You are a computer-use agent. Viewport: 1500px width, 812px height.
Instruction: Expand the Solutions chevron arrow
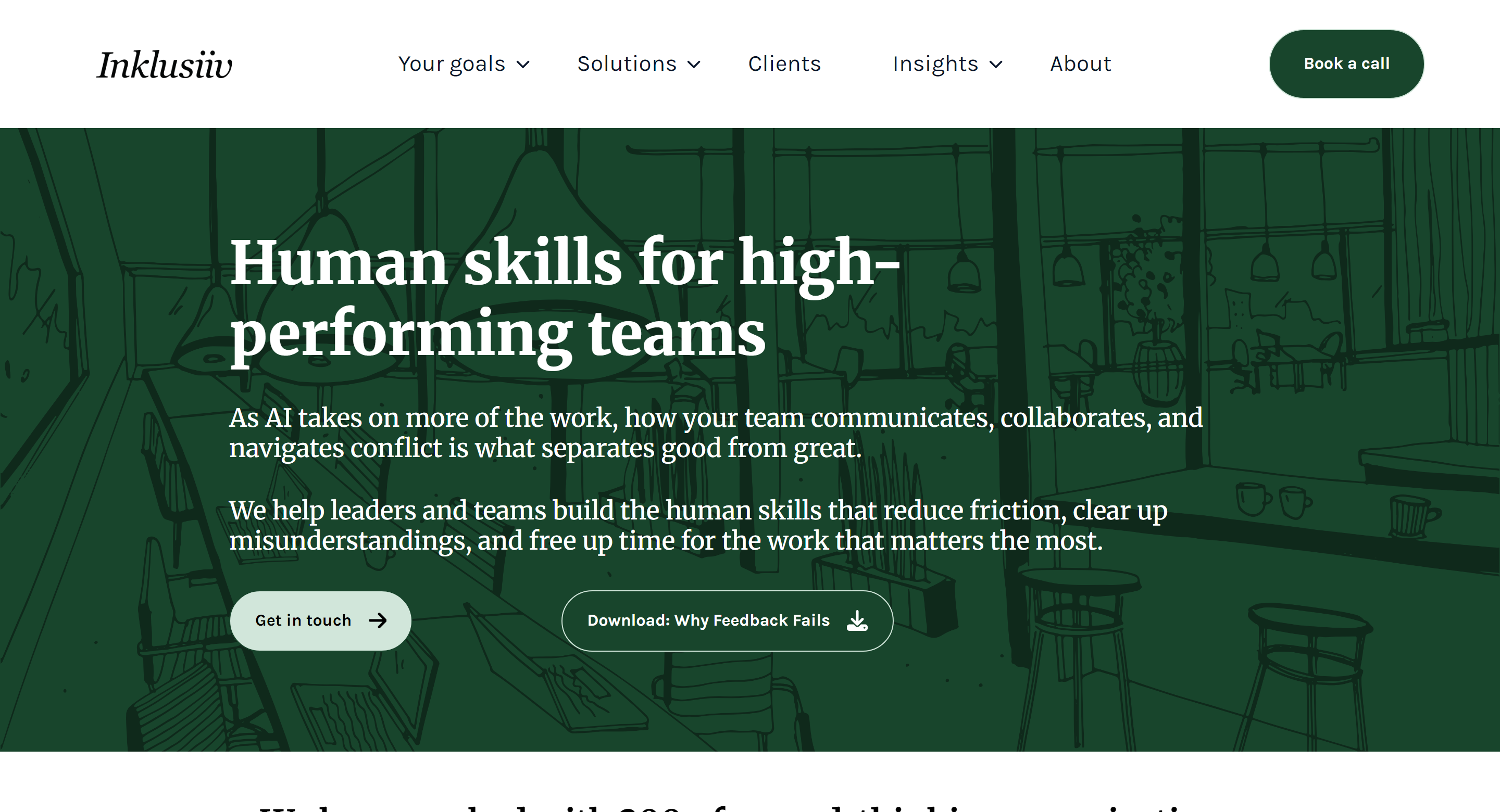(x=694, y=65)
